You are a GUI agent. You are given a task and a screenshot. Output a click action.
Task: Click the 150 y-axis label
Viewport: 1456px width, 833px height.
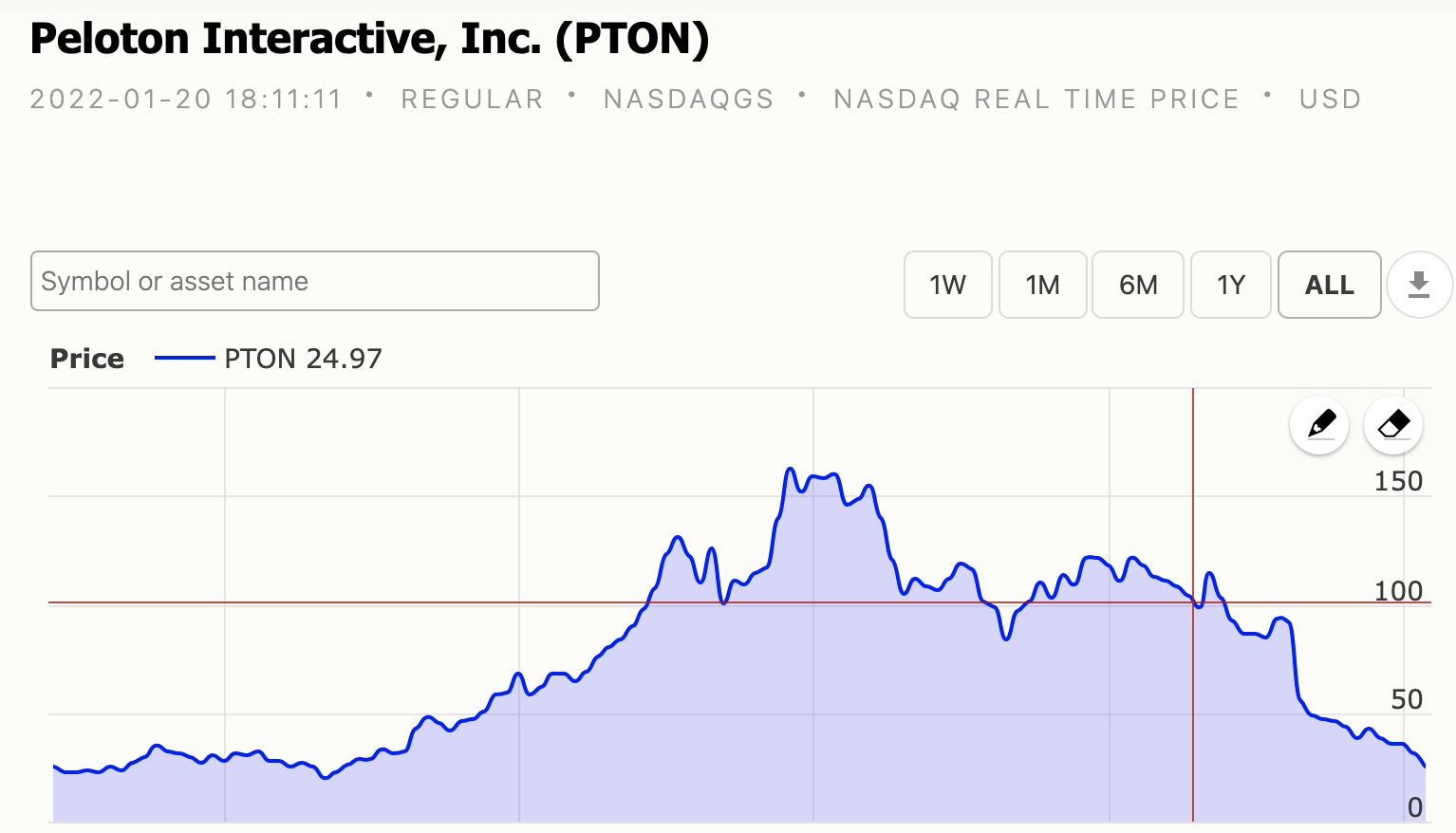pyautogui.click(x=1398, y=481)
